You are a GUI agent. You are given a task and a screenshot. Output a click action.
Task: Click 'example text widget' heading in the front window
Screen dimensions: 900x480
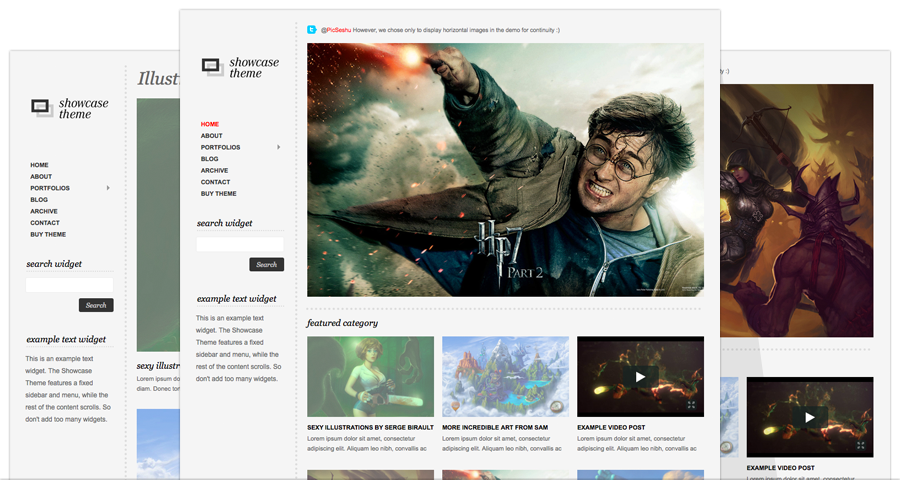pos(236,299)
